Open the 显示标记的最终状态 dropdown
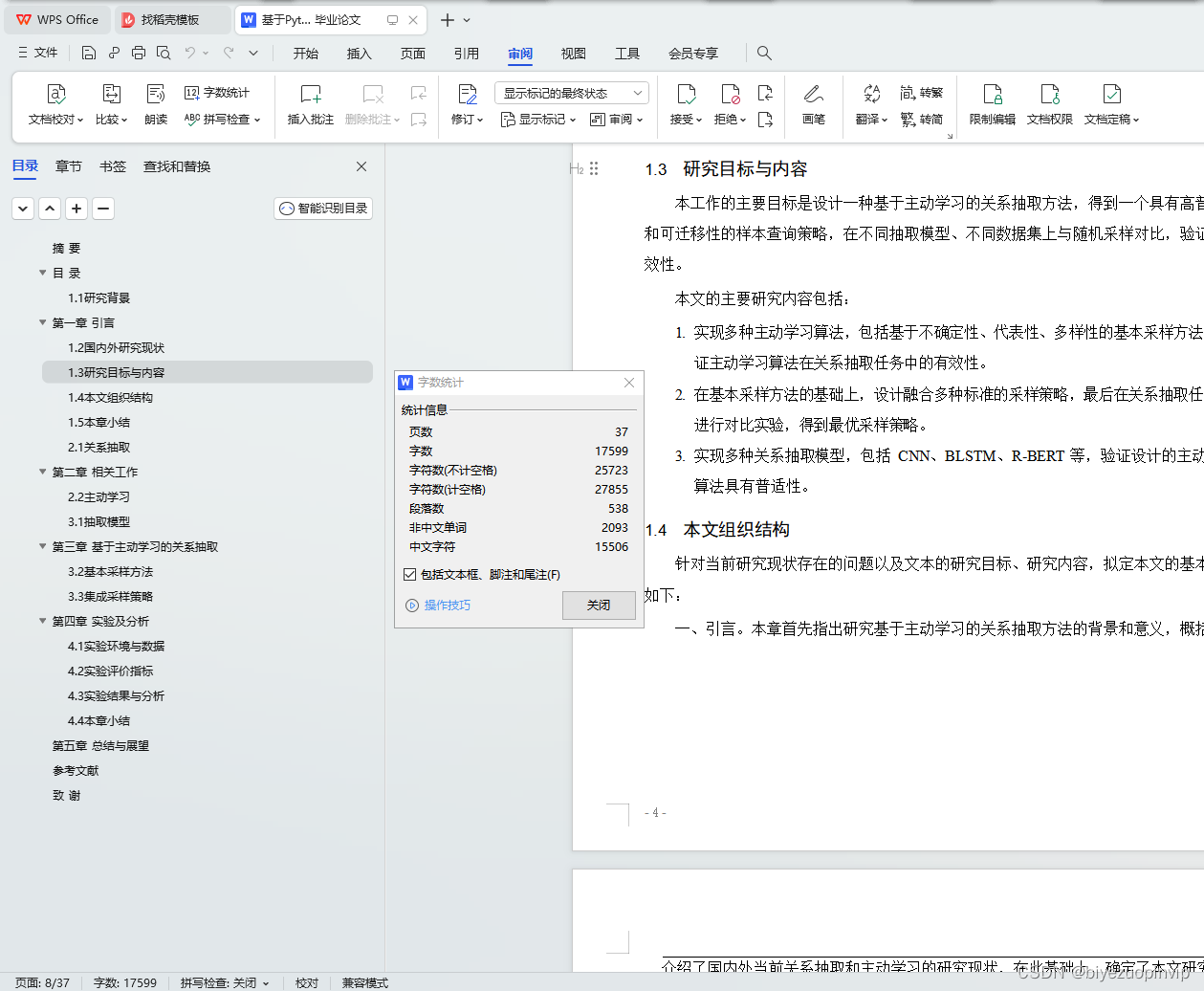Image resolution: width=1204 pixels, height=991 pixels. 571,92
